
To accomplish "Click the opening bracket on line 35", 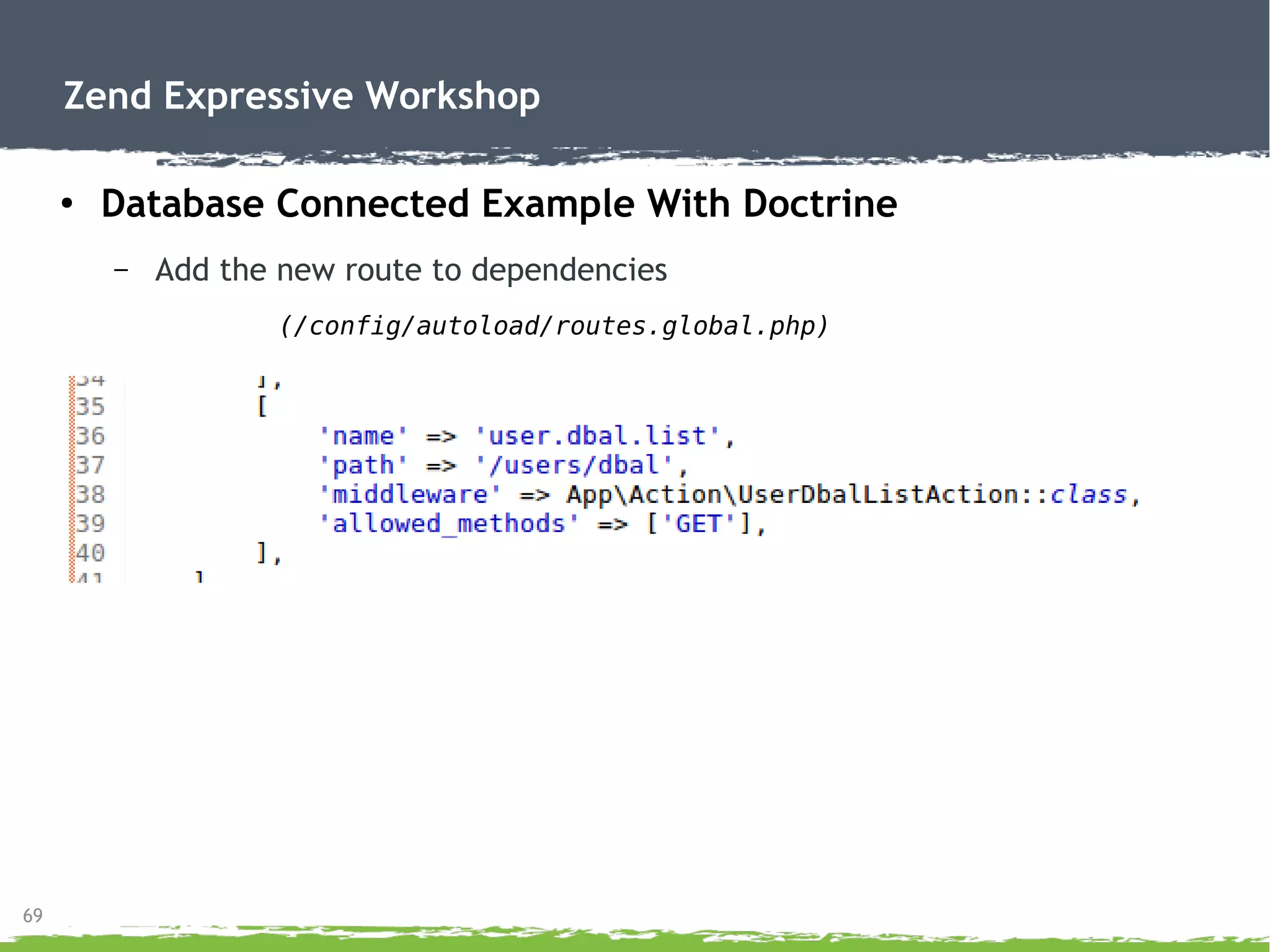I will pos(262,407).
